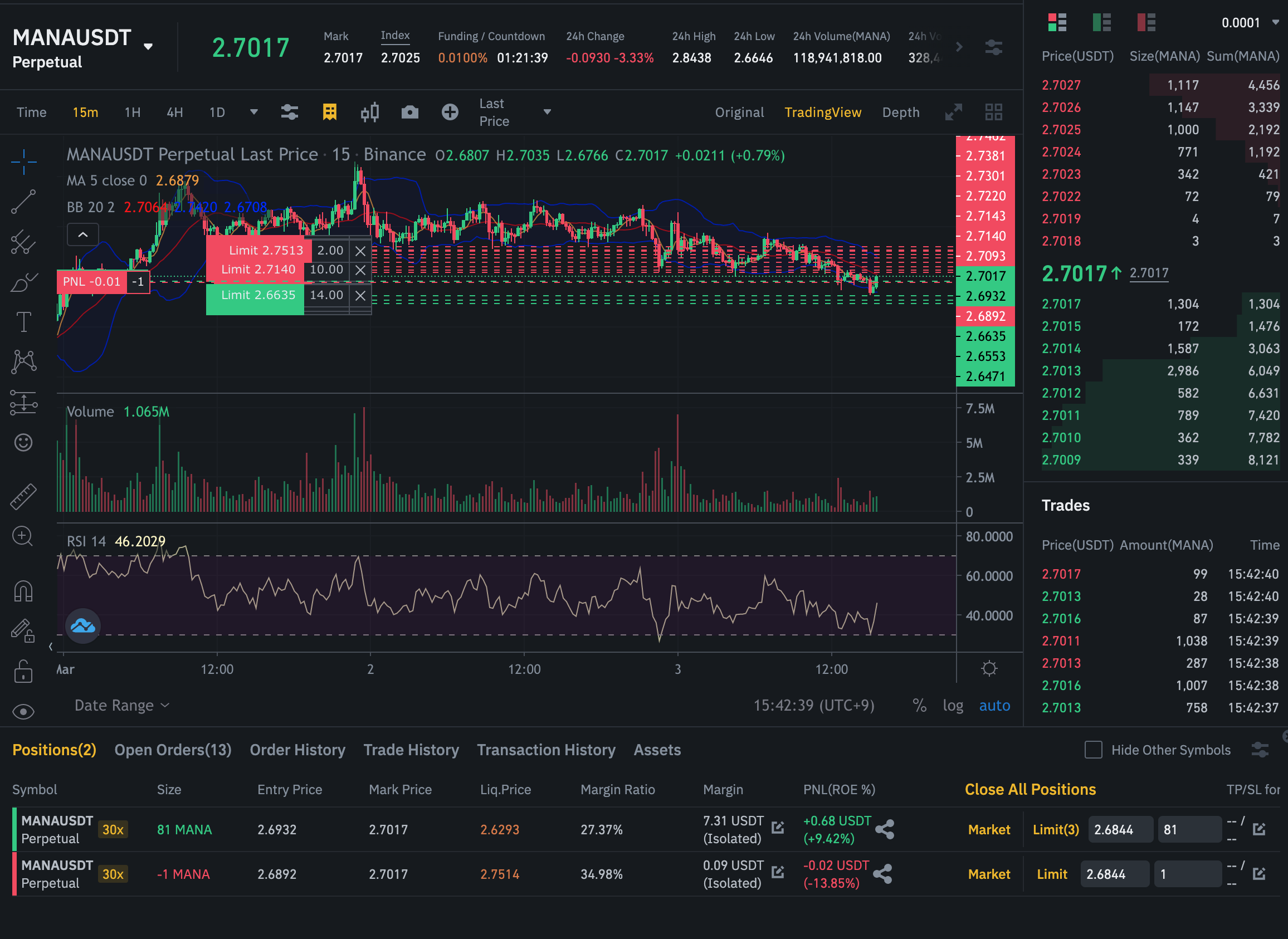Select the trend line drawing tool

pyautogui.click(x=24, y=202)
